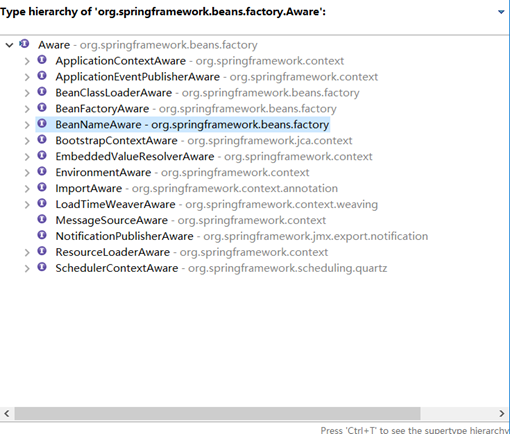Select BeanClassLoaderAware in the hierarchy
This screenshot has width=510, height=434.
click(207, 93)
